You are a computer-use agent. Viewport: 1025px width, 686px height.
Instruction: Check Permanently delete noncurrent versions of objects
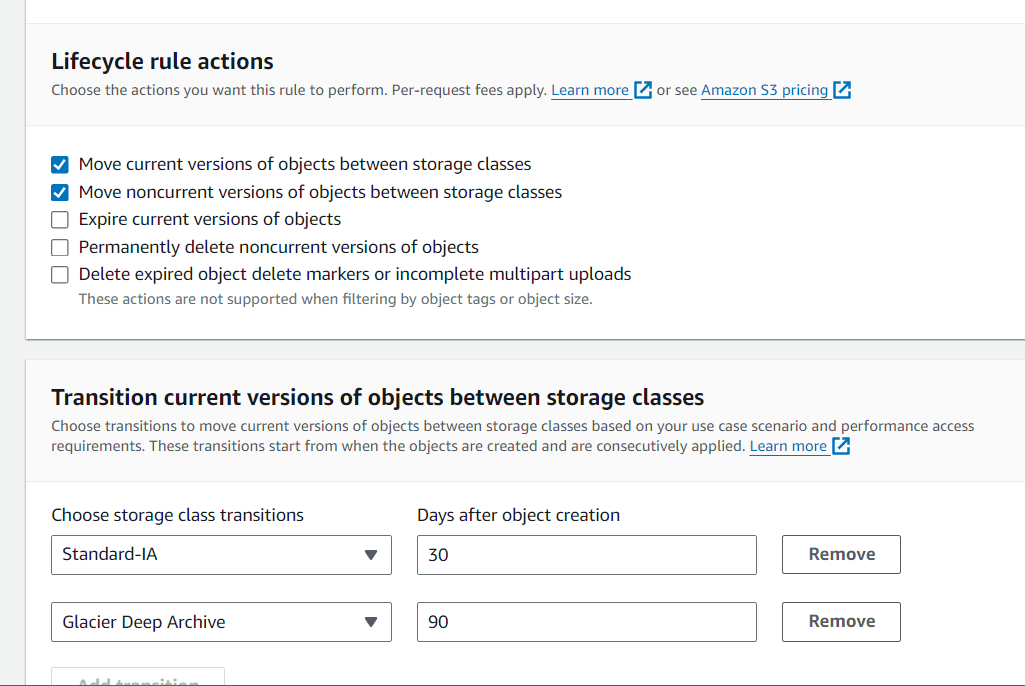click(59, 247)
